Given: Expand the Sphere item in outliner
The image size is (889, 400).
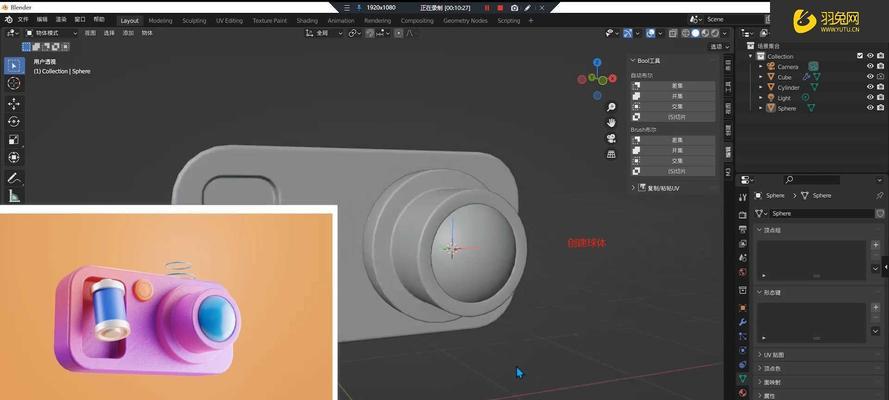Looking at the screenshot, I should point(761,108).
